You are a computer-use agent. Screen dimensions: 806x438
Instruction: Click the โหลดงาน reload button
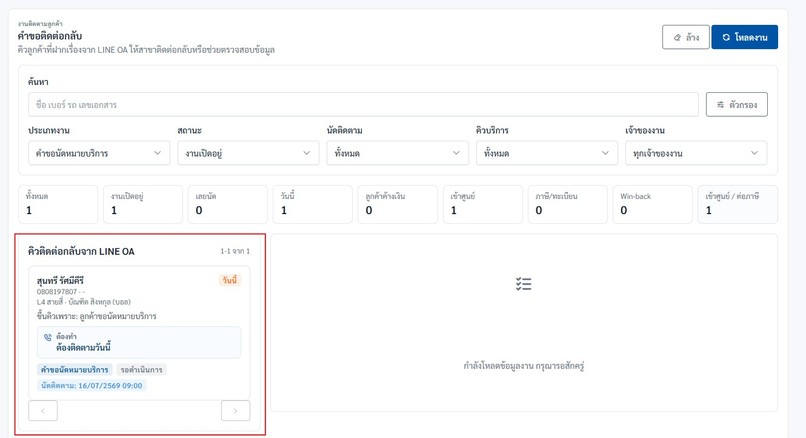(x=744, y=37)
